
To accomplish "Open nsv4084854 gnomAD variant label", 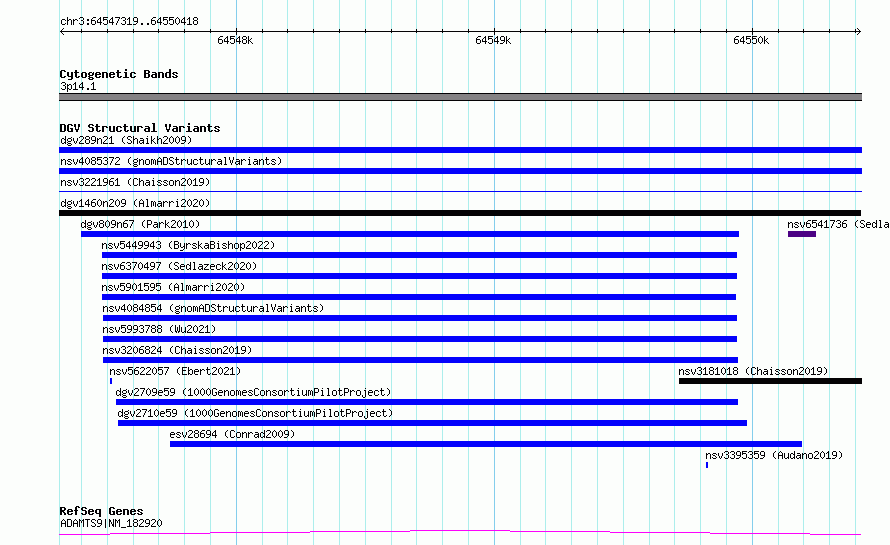I will pyautogui.click(x=213, y=308).
